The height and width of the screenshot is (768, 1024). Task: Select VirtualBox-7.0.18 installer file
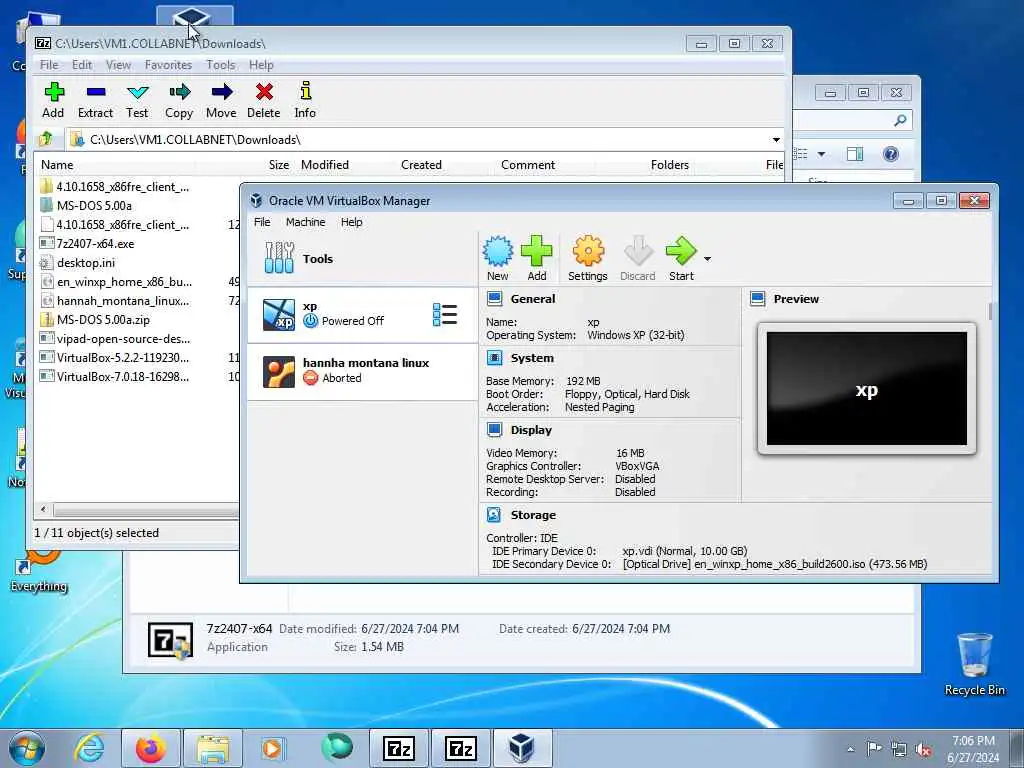pyautogui.click(x=123, y=377)
